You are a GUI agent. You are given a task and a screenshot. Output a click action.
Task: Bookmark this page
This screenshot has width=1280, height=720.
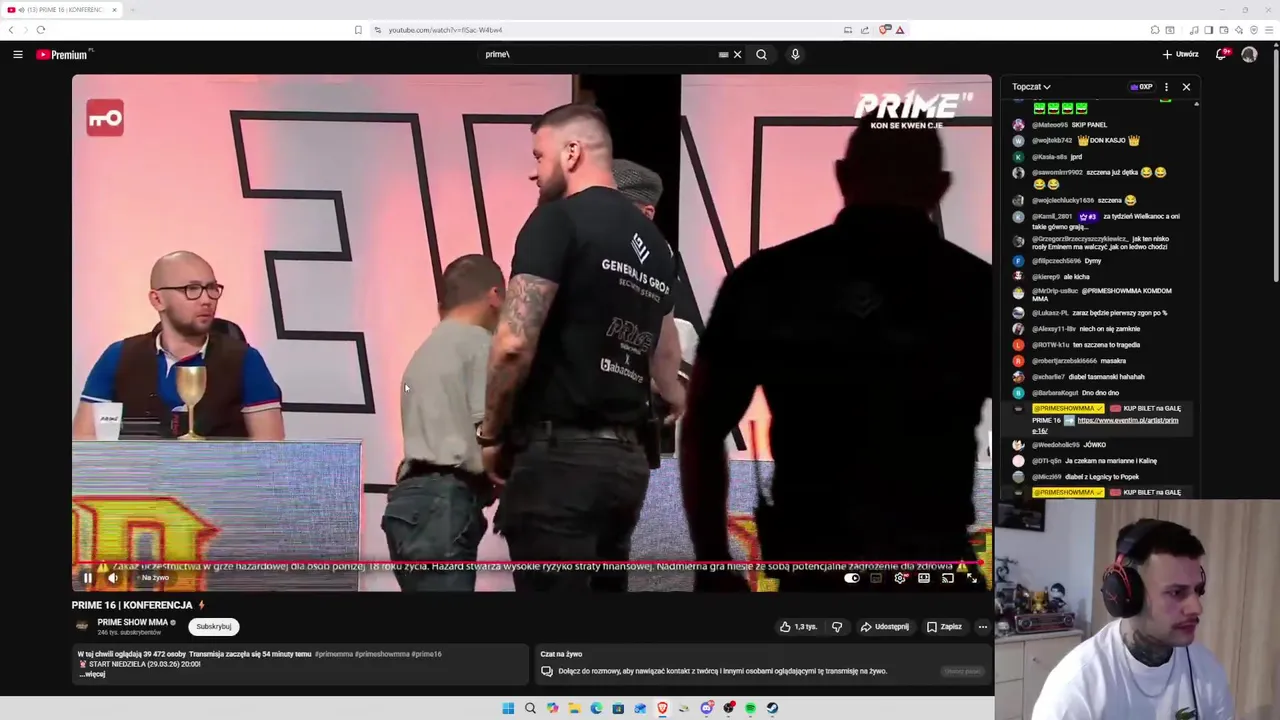(x=358, y=30)
